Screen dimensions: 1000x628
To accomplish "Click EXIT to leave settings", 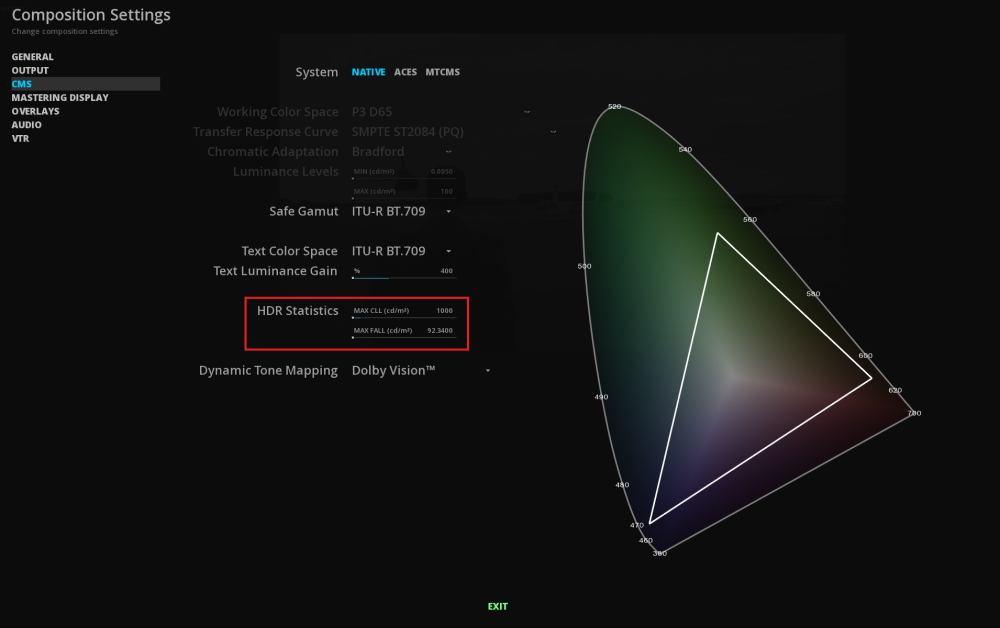I will click(x=497, y=606).
